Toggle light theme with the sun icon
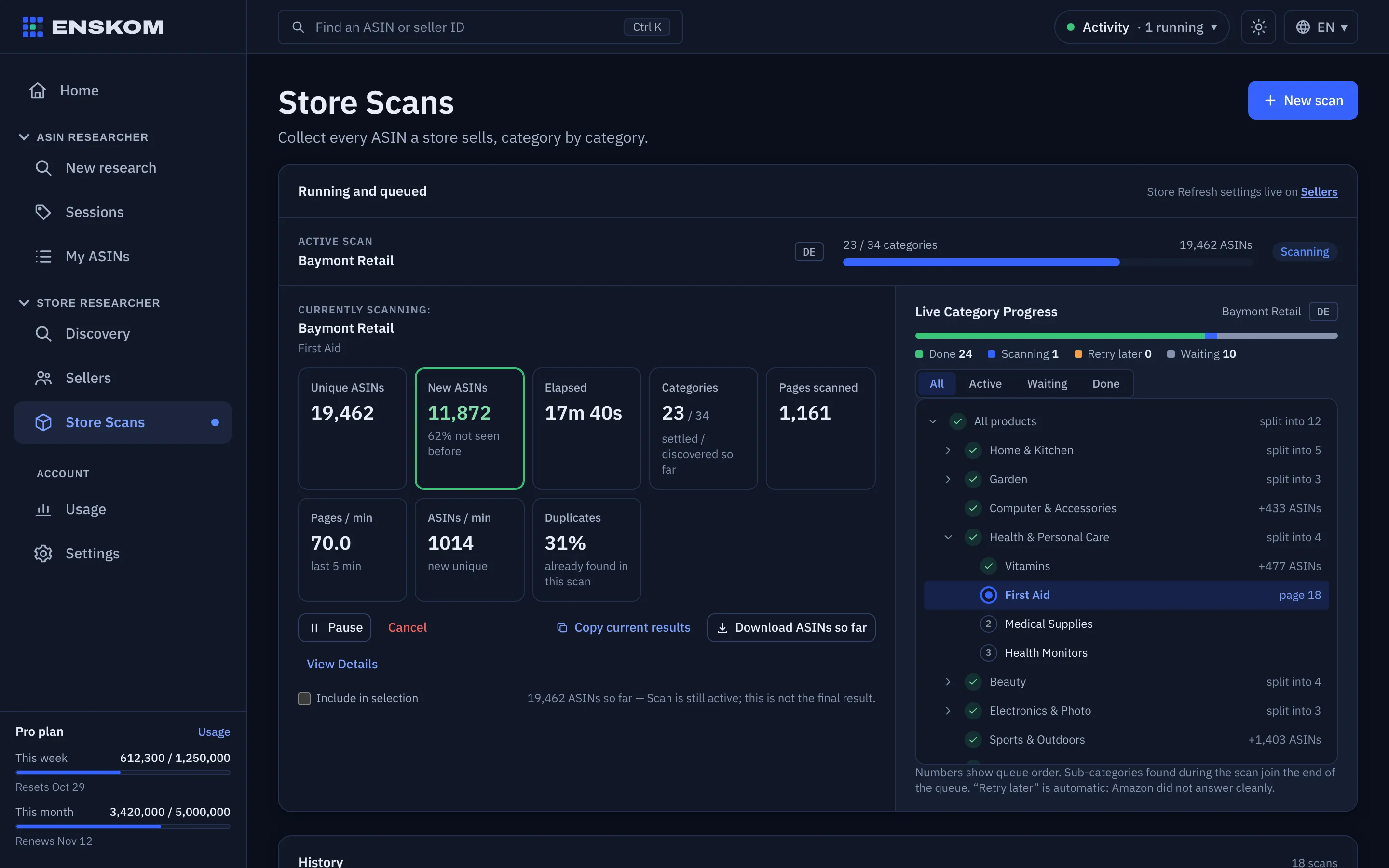Viewport: 1389px width, 868px height. tap(1258, 27)
